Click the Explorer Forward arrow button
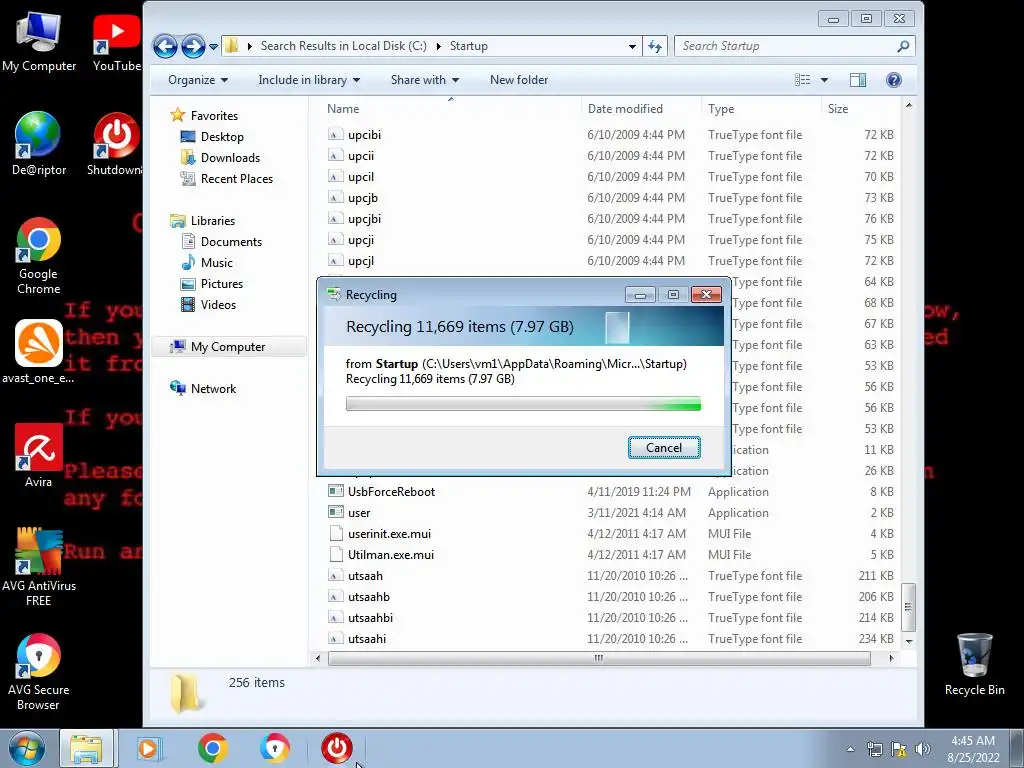The image size is (1024, 768). (193, 46)
